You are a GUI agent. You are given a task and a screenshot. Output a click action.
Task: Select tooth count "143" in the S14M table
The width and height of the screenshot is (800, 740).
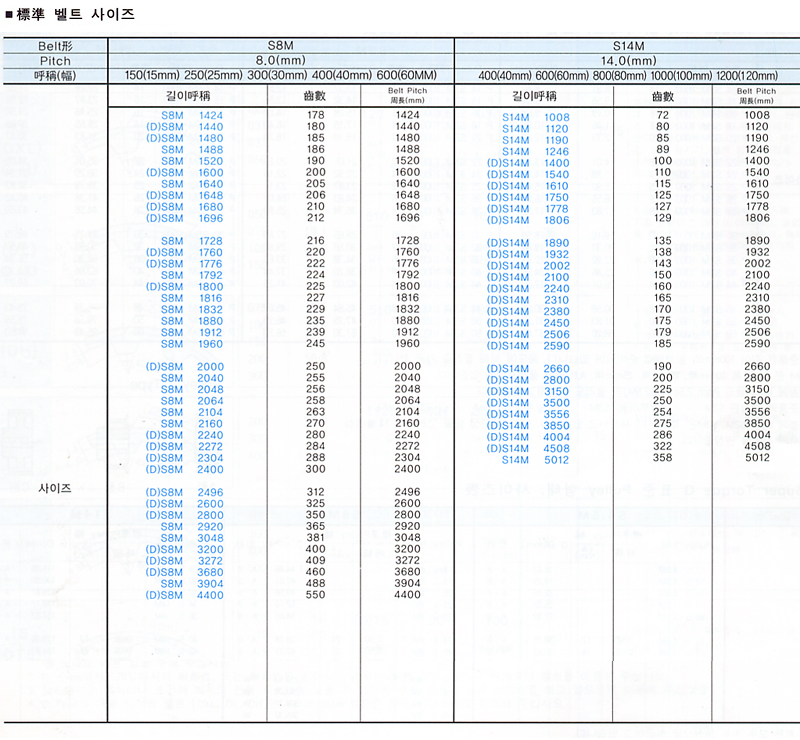[x=663, y=263]
